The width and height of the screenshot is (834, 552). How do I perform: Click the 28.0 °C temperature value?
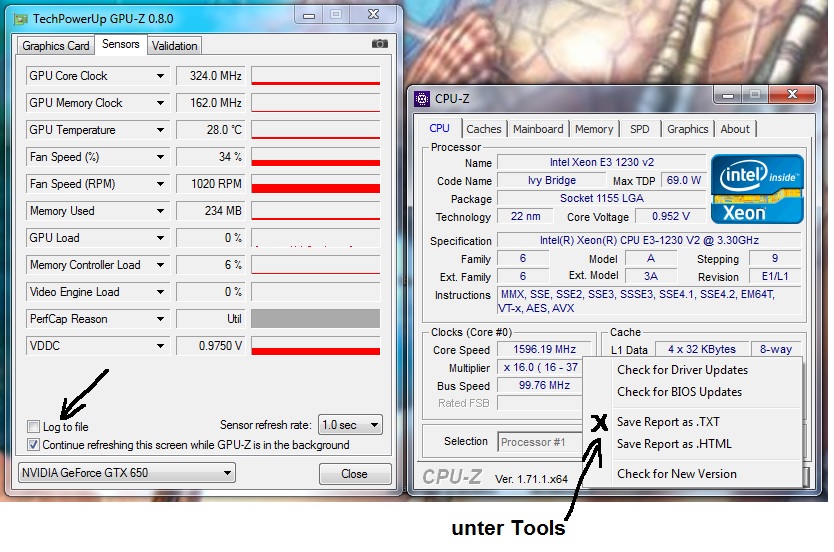pos(211,130)
